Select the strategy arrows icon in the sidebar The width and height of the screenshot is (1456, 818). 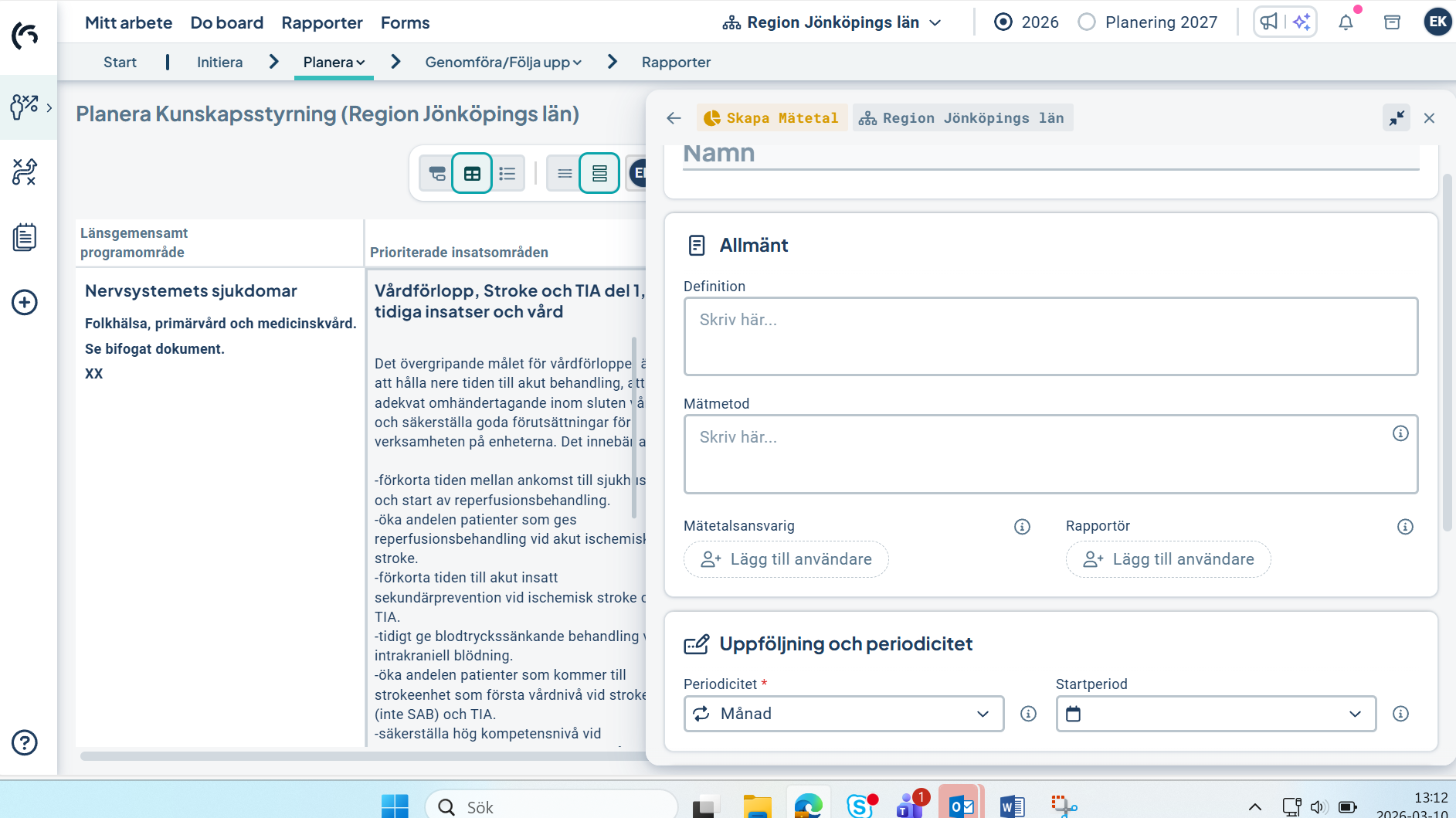[x=24, y=171]
